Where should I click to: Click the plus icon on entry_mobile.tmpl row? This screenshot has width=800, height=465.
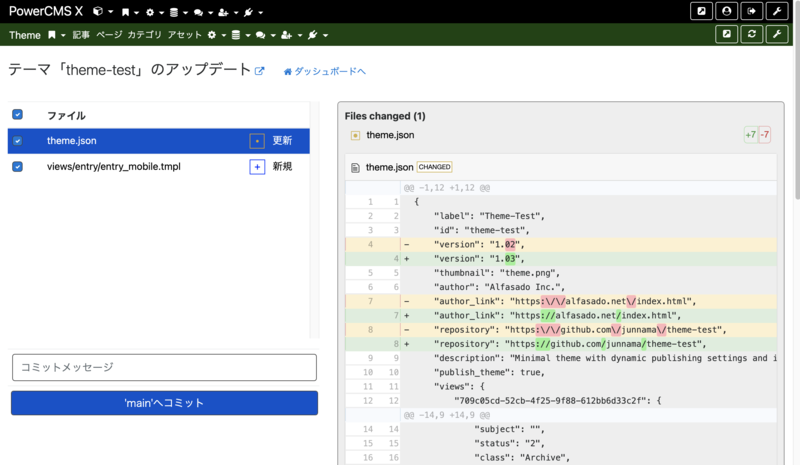(257, 166)
